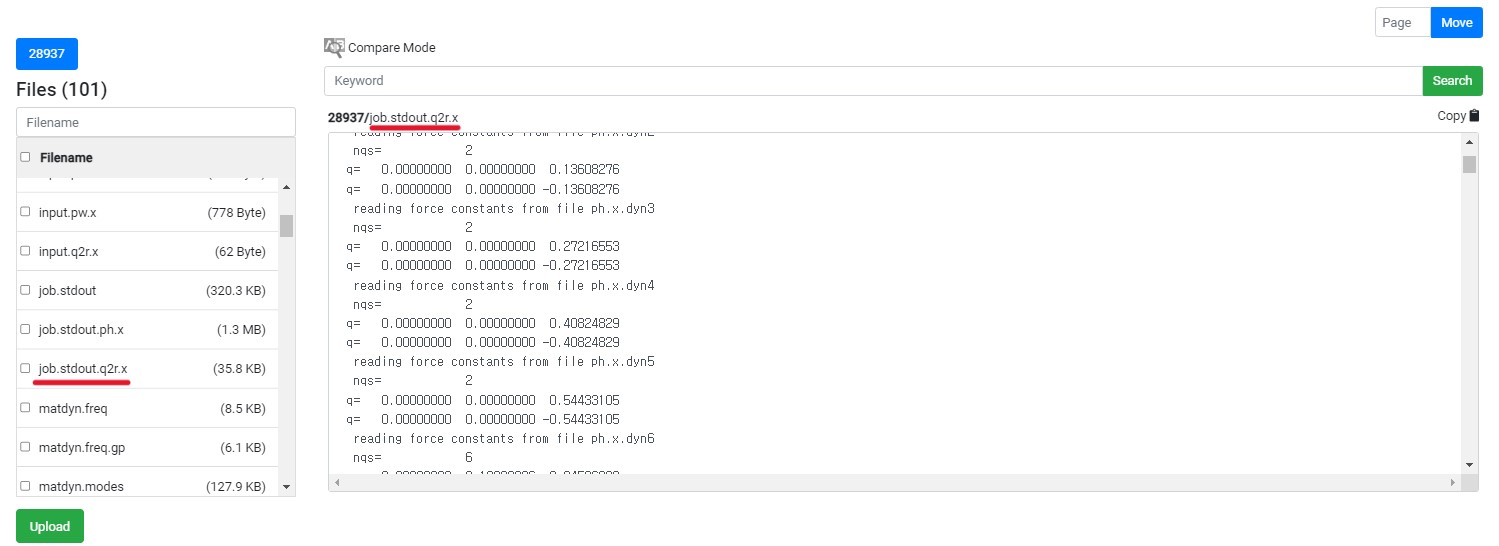Focus the Keyword search field
Viewport: 1499px width, 546px height.
click(872, 81)
